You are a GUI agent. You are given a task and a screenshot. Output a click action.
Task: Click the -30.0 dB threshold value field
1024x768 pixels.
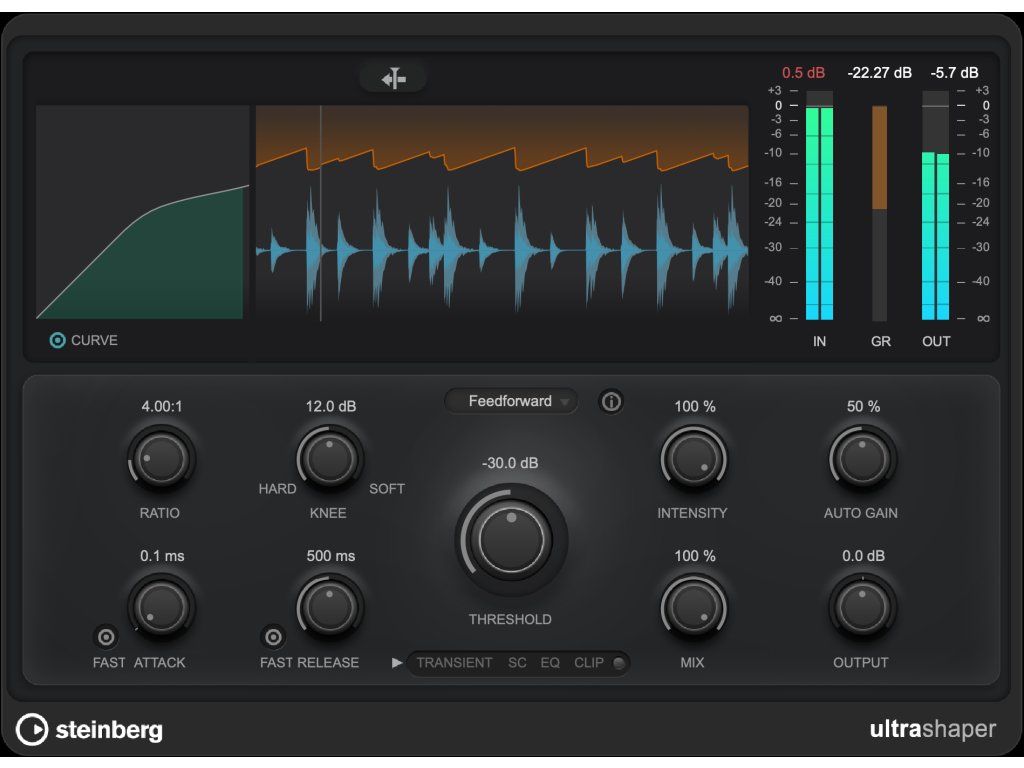click(x=510, y=463)
